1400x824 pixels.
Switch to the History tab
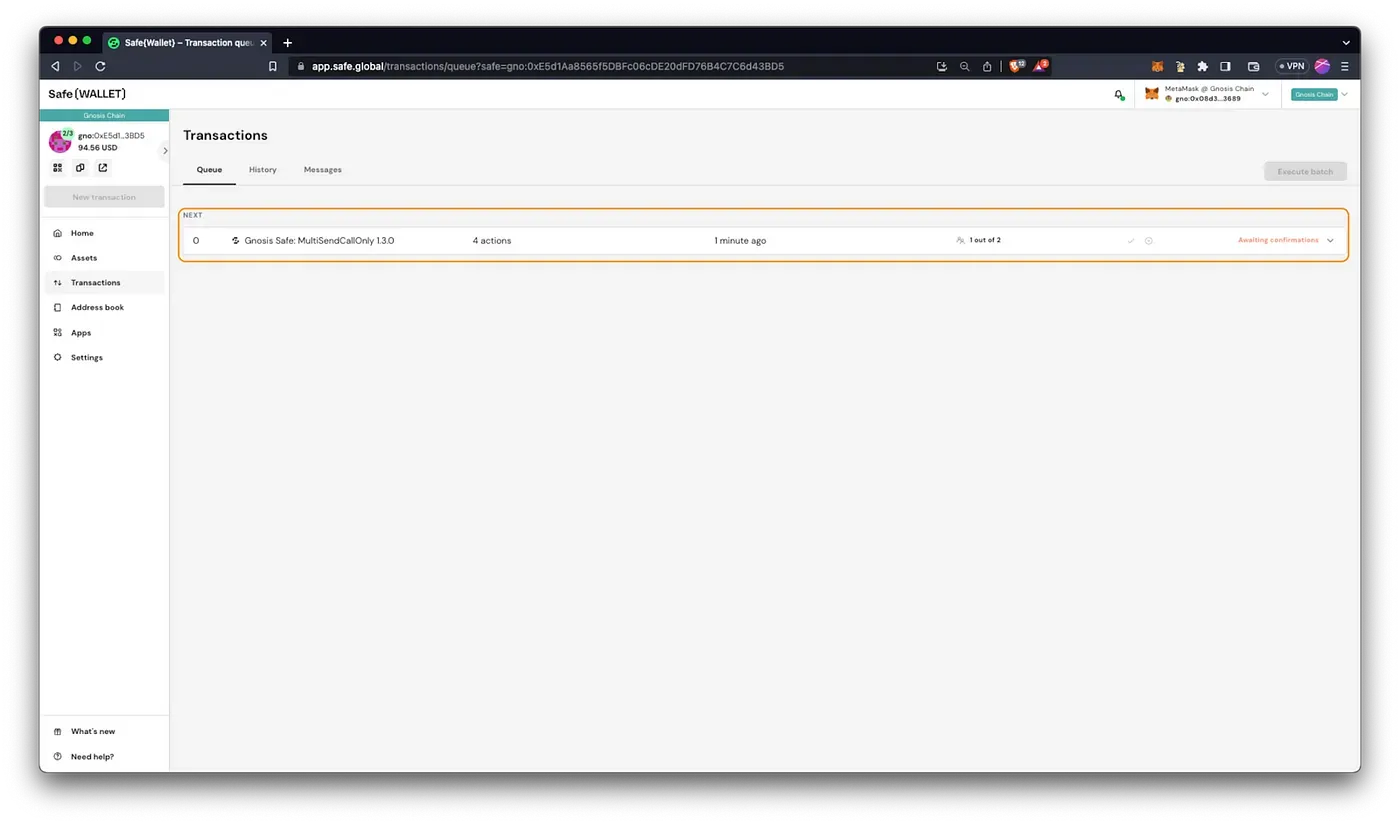(263, 169)
